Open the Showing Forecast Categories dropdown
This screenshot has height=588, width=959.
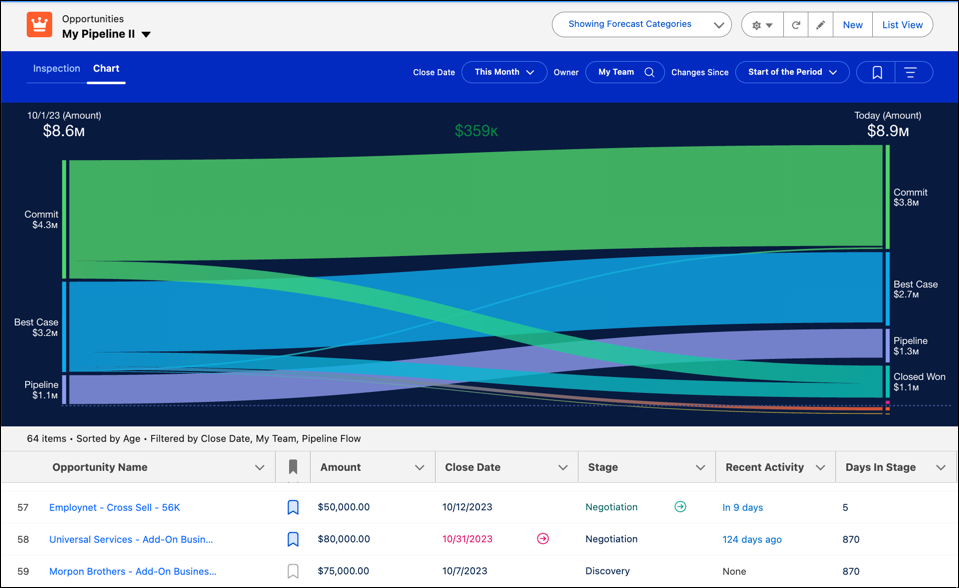click(x=641, y=24)
